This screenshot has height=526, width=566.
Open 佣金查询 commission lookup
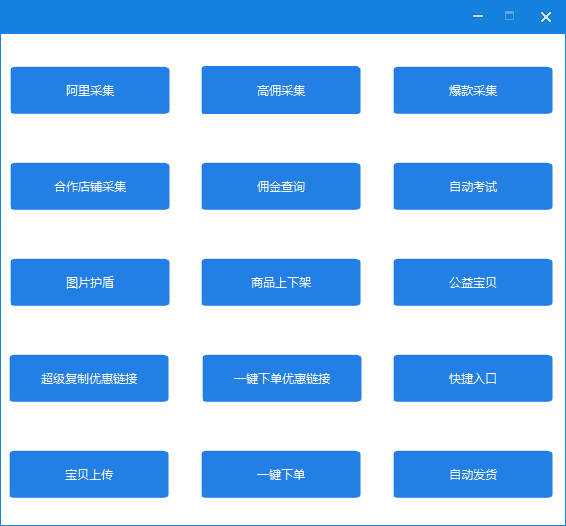click(281, 186)
